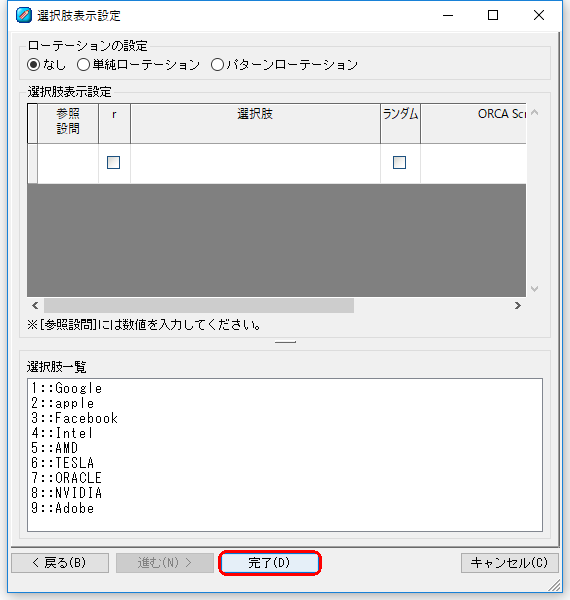Click the first row's selector header cell

33,164
